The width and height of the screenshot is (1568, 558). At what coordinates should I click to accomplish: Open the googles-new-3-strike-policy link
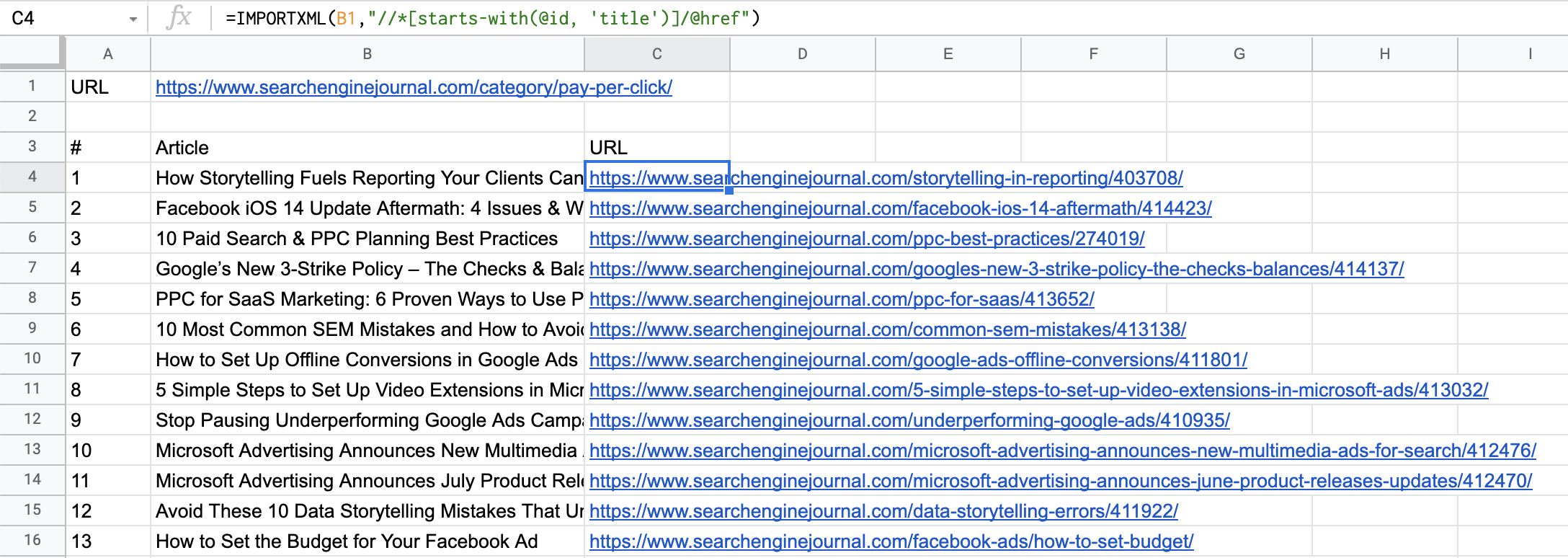coord(997,269)
